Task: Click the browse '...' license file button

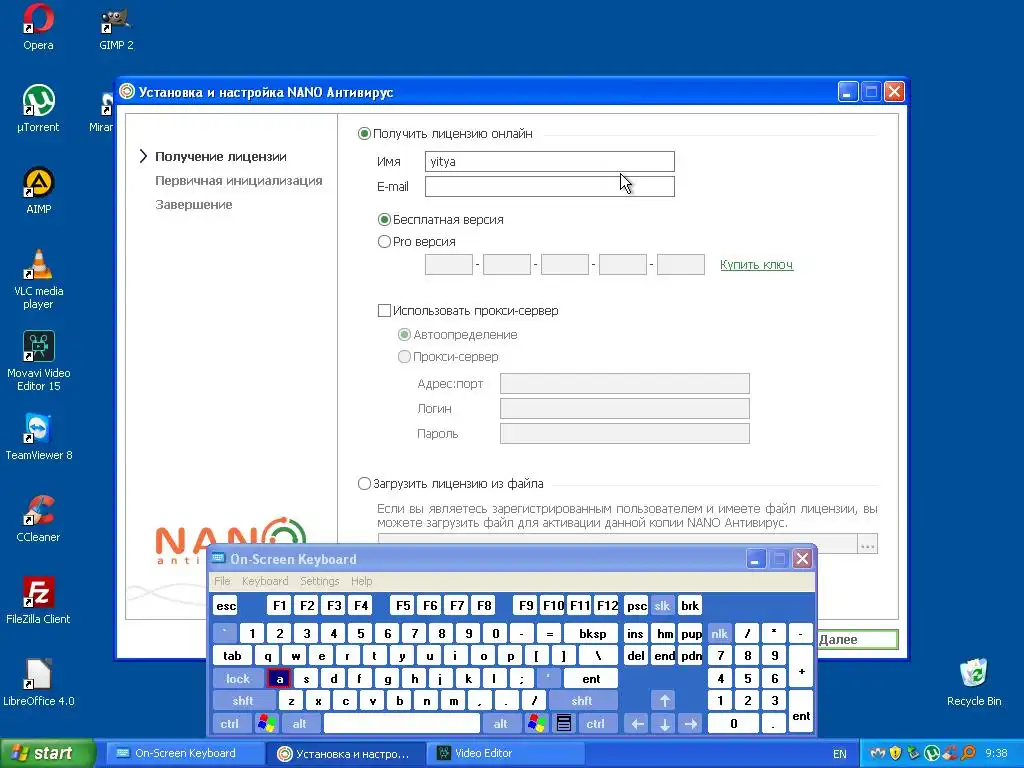Action: tap(867, 544)
